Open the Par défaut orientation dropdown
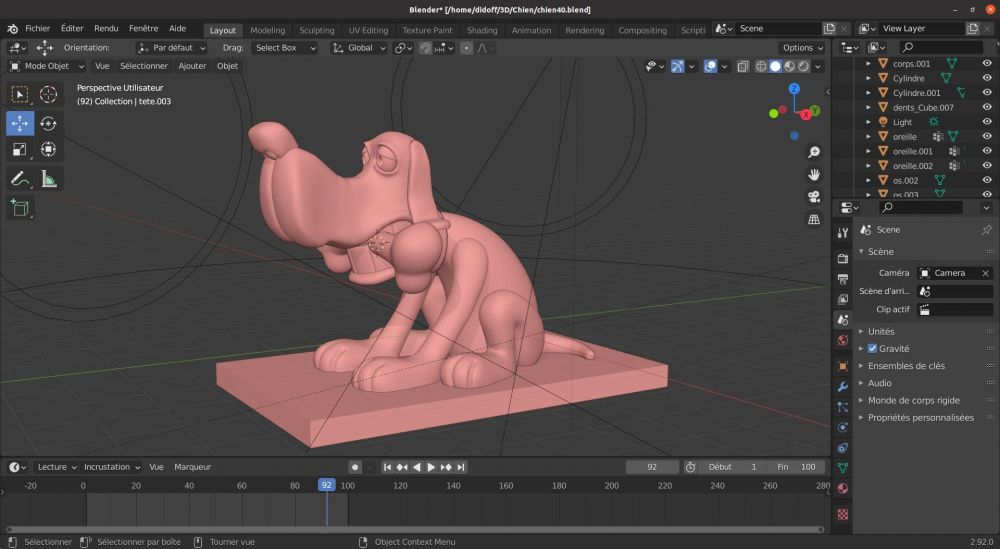 (172, 48)
